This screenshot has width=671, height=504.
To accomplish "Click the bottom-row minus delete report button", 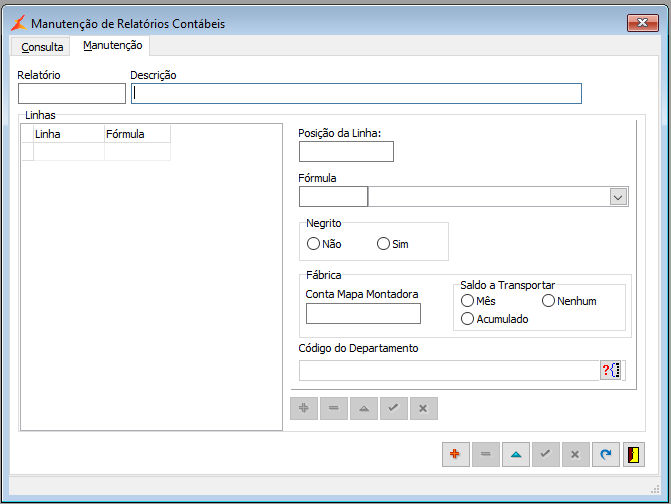I will tap(485, 454).
